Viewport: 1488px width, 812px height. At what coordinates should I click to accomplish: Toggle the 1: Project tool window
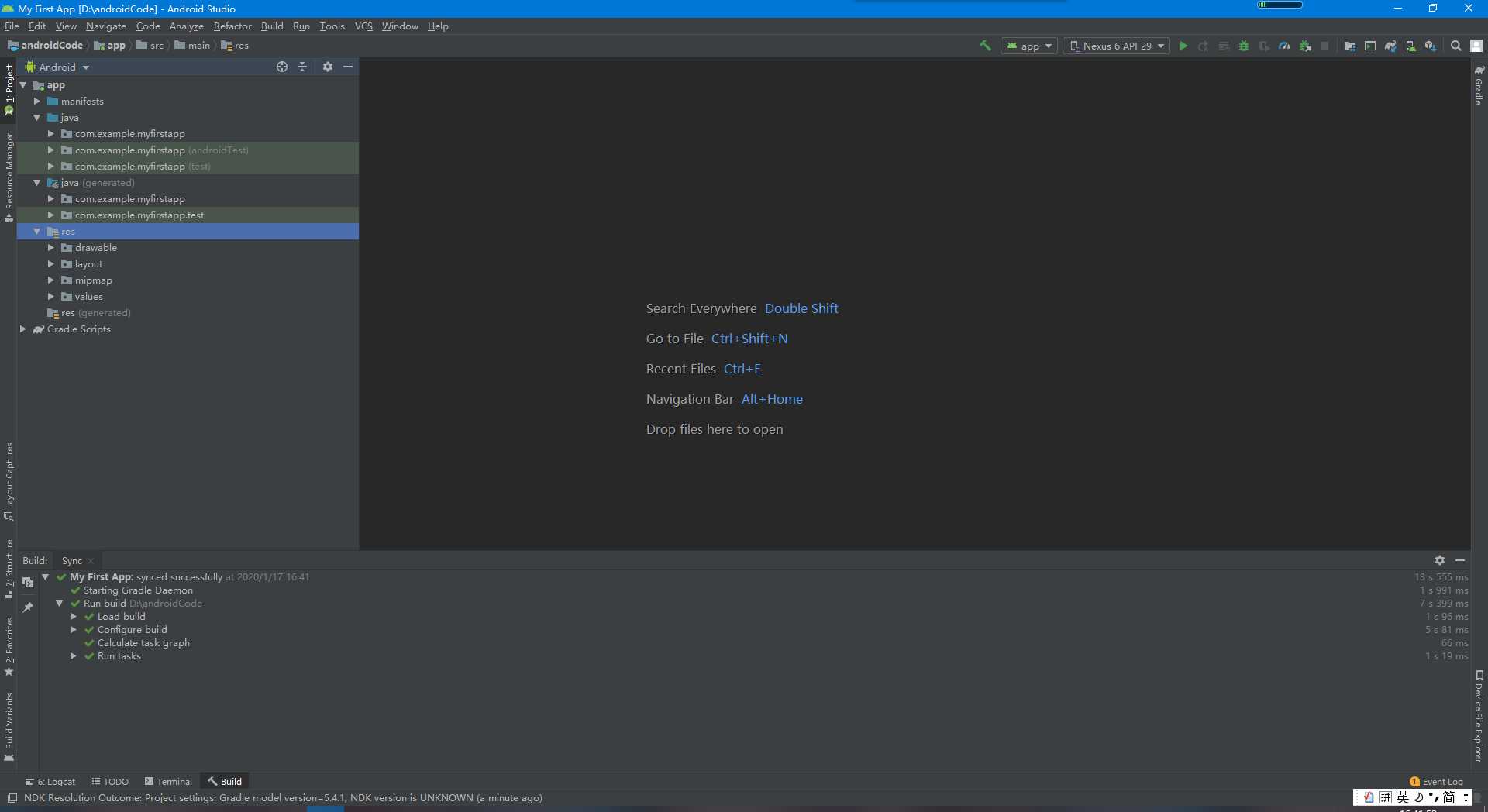coord(9,89)
